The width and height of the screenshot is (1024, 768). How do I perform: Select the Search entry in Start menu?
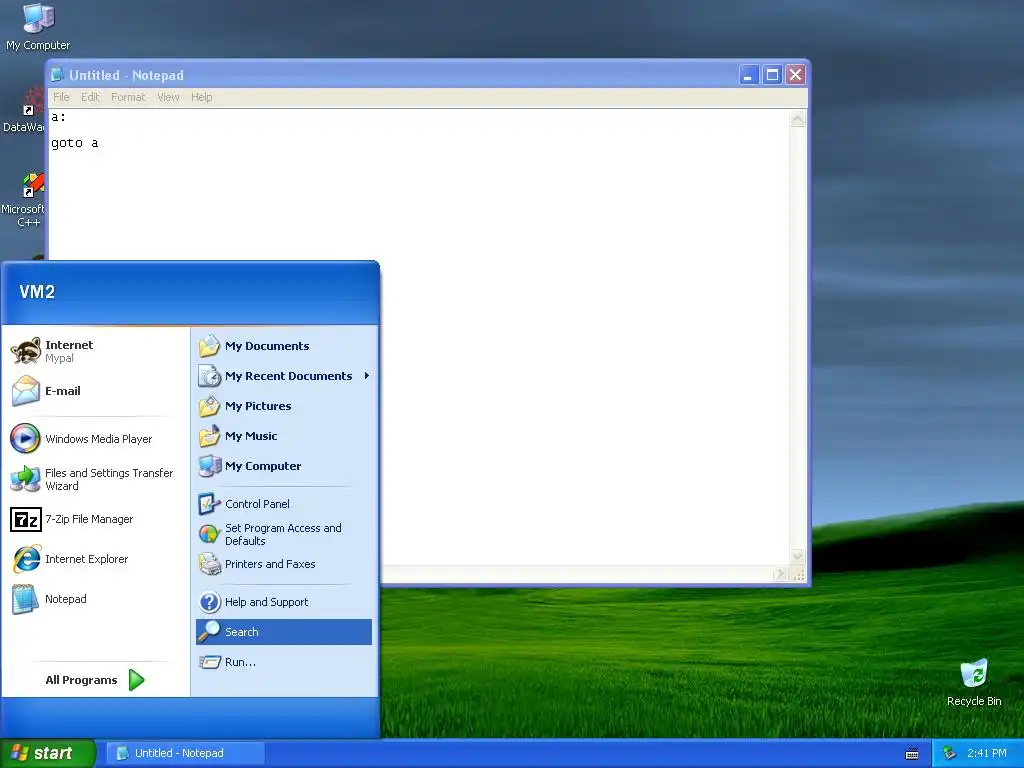click(283, 632)
